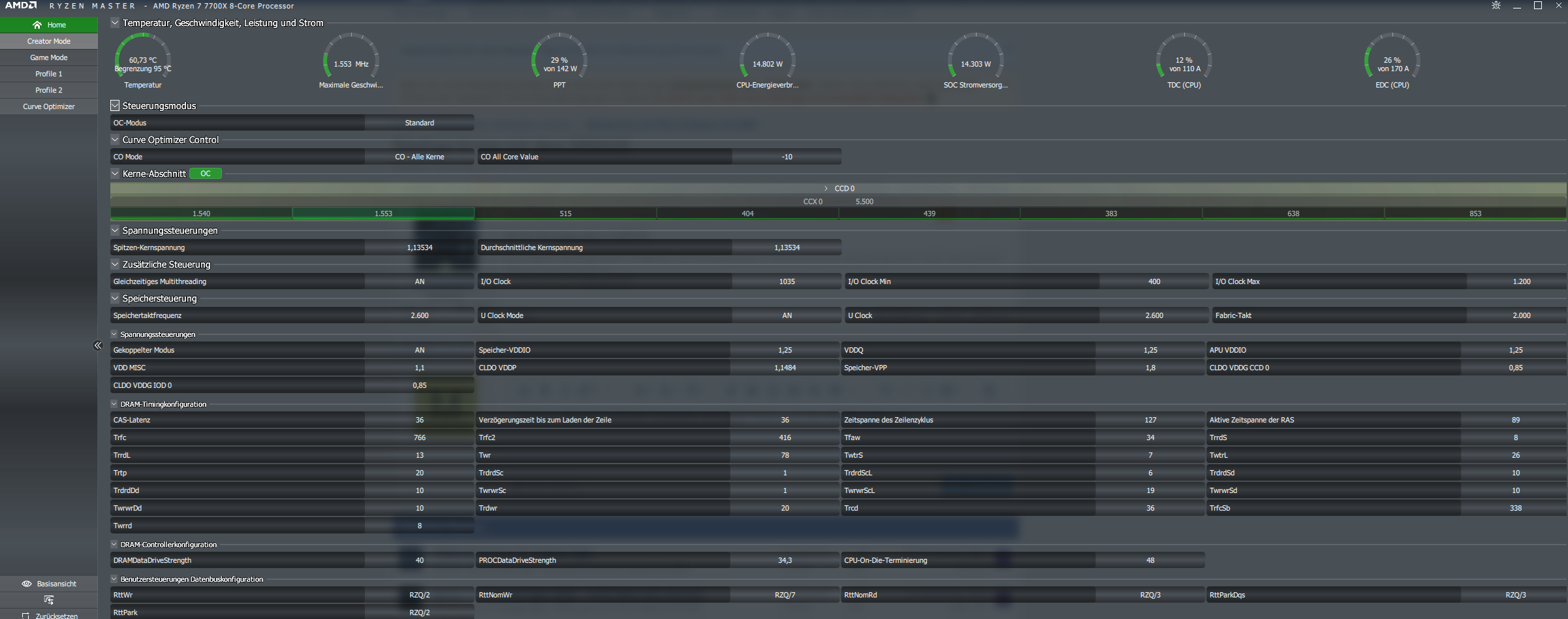
Task: Select the core bar showing 515
Action: pos(565,214)
